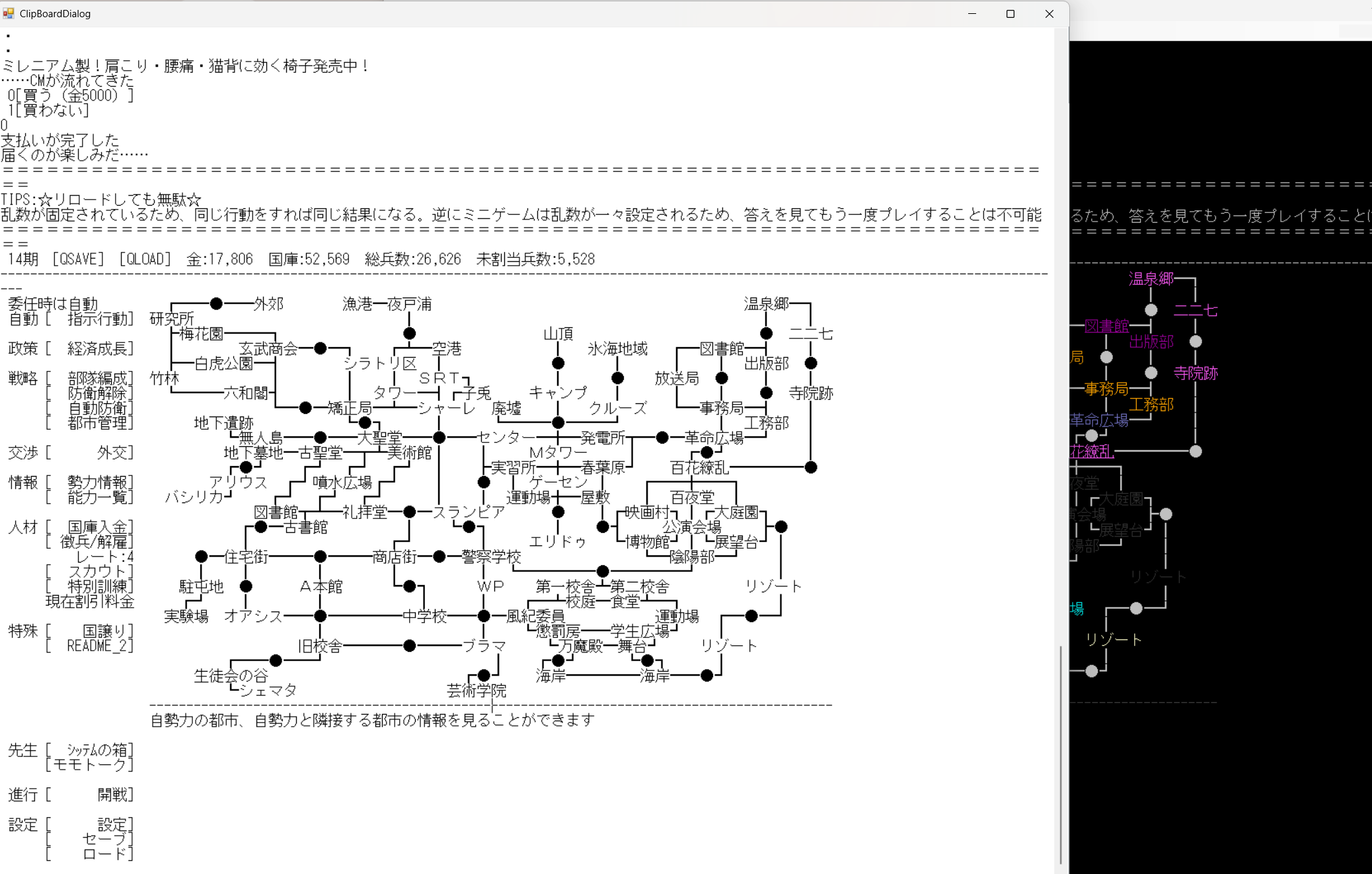Click the node left of 革命広場
This screenshot has width=1372, height=874.
click(x=662, y=438)
